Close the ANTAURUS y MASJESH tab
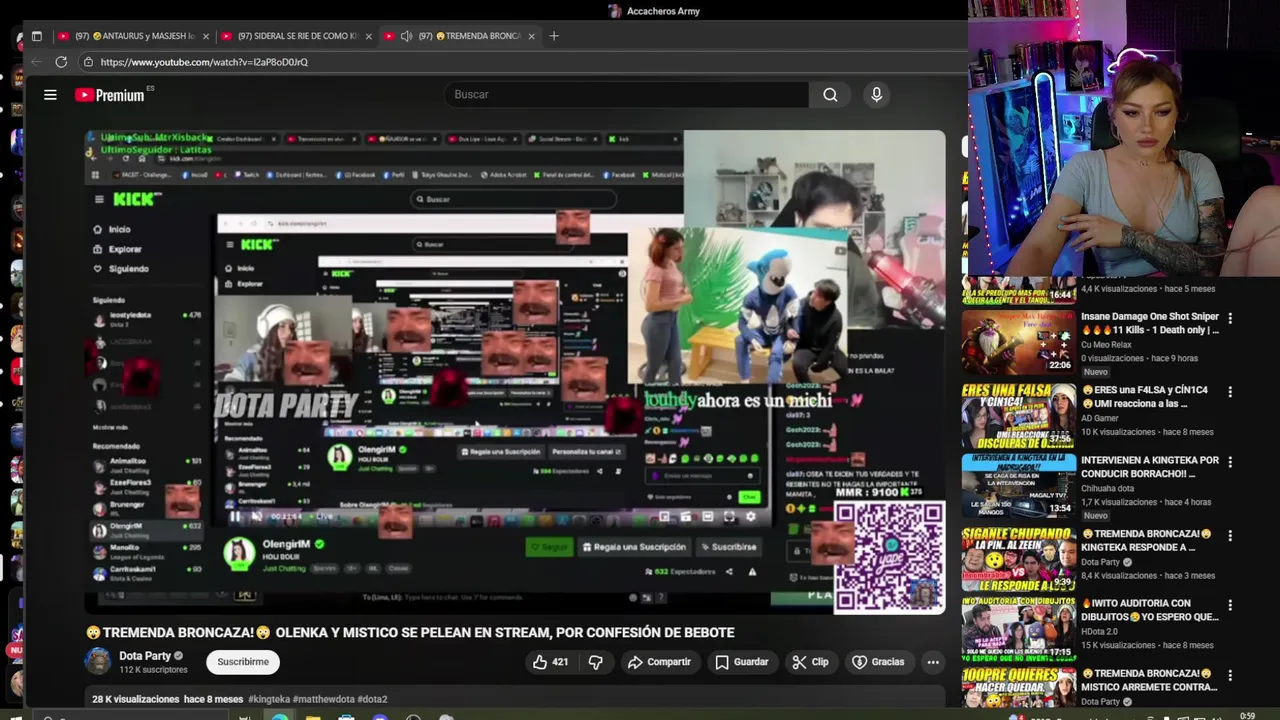The height and width of the screenshot is (720, 1280). 206,36
